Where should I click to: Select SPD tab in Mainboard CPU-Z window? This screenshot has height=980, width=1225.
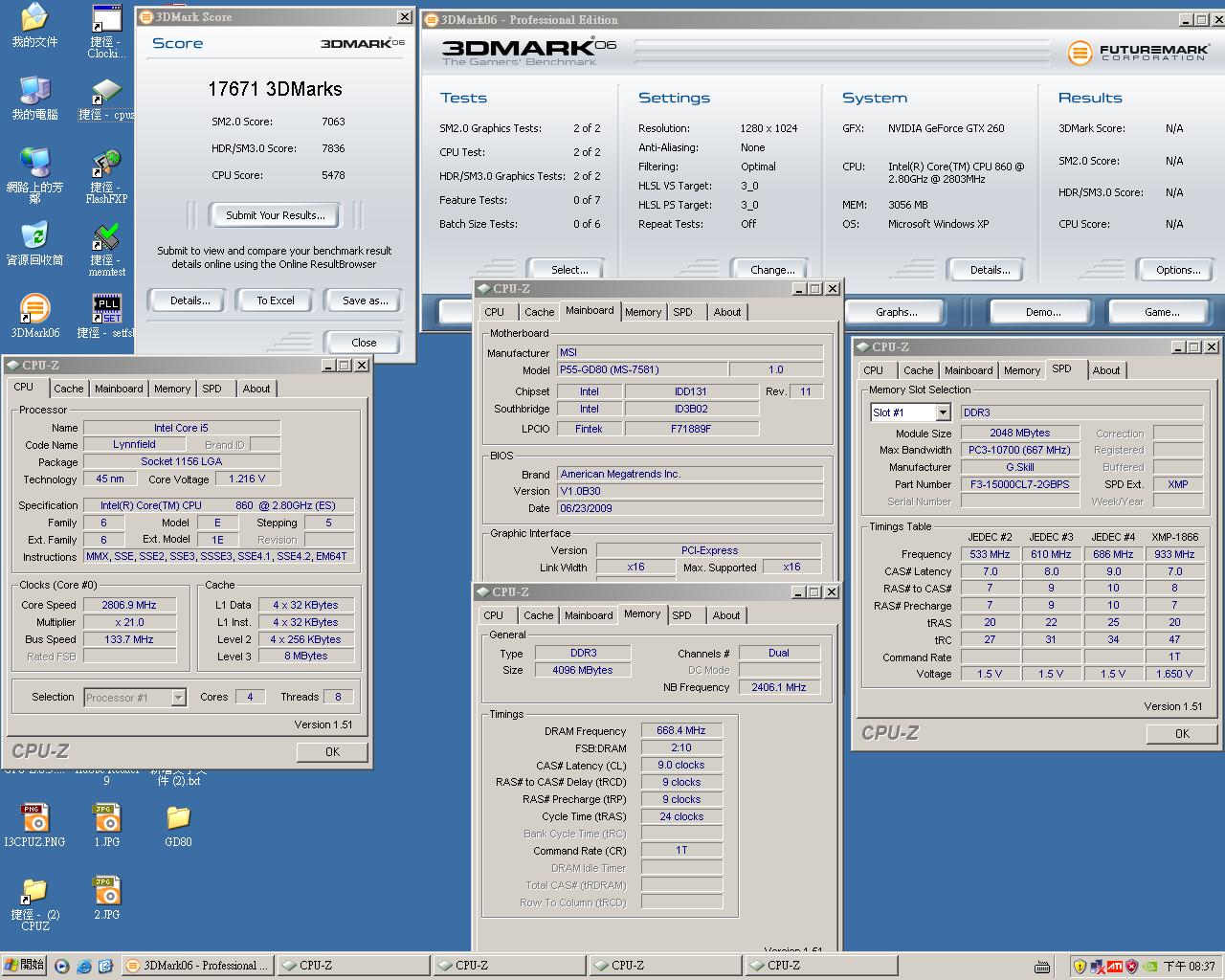(x=682, y=312)
